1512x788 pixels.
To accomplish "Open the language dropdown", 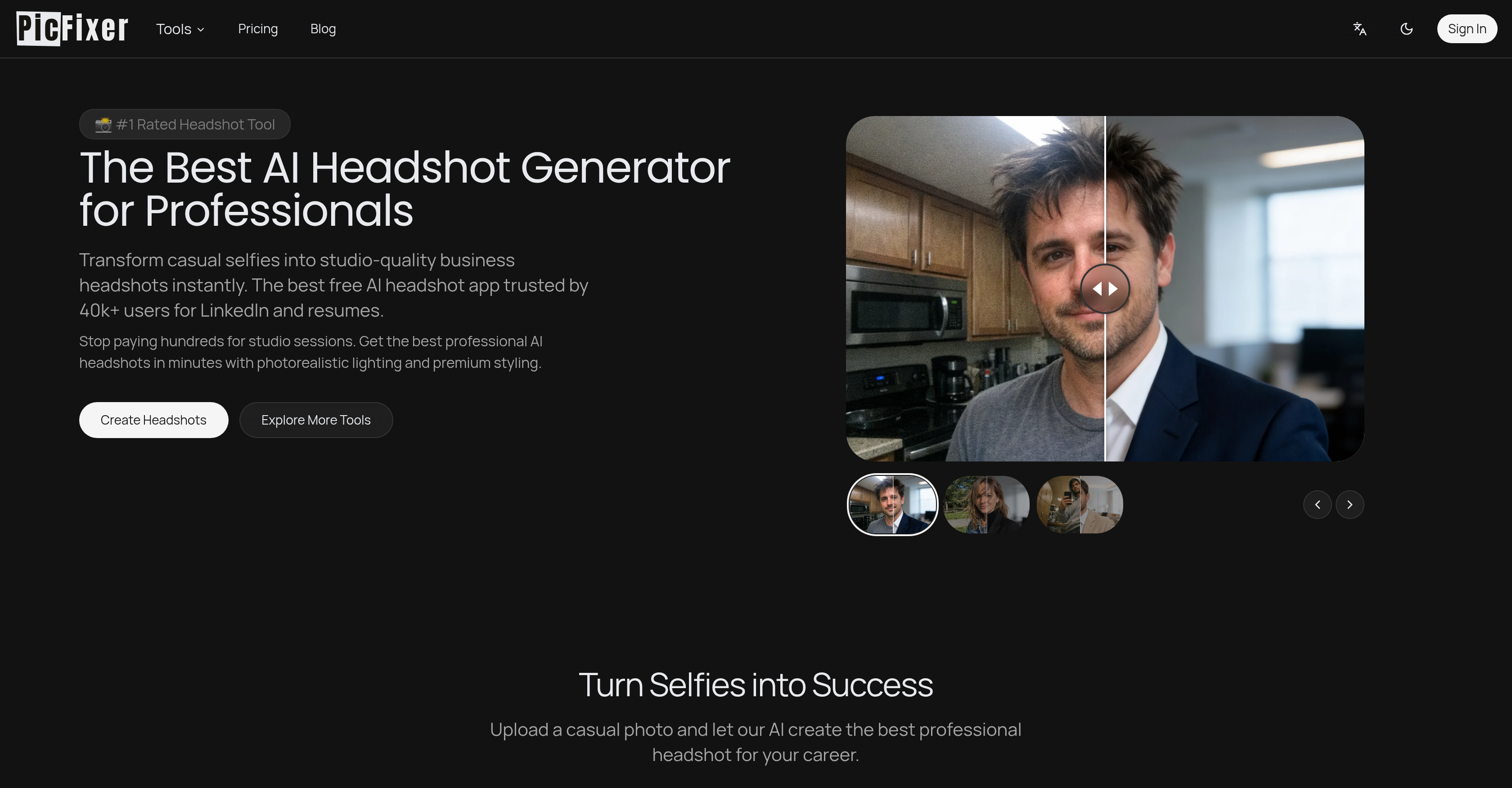I will pos(1359,29).
